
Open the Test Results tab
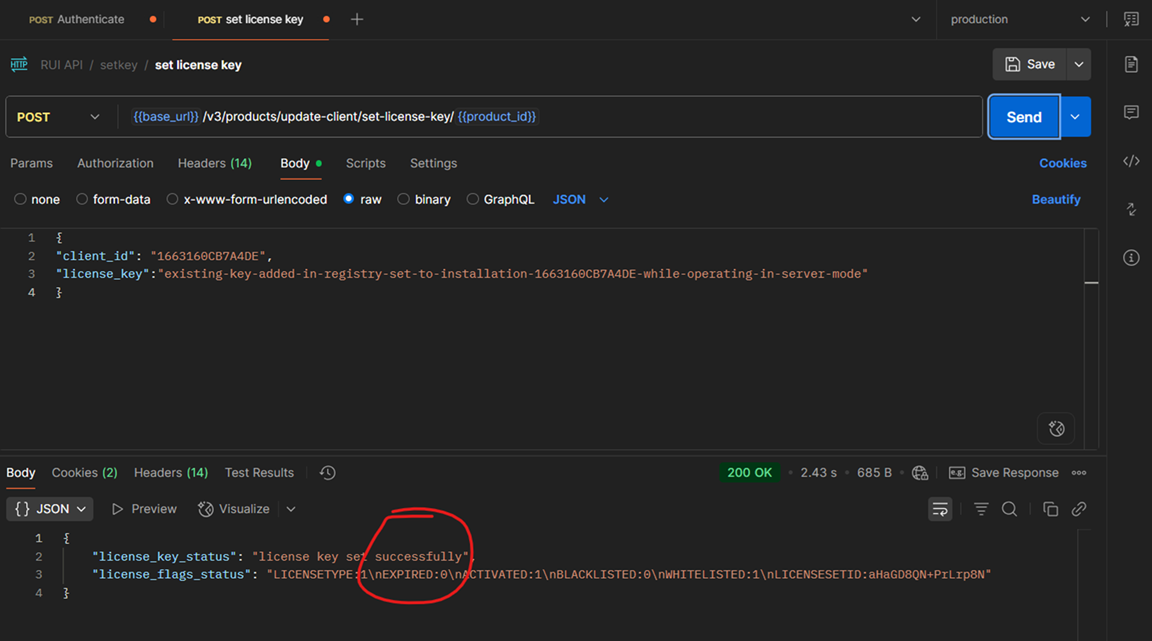pyautogui.click(x=259, y=473)
